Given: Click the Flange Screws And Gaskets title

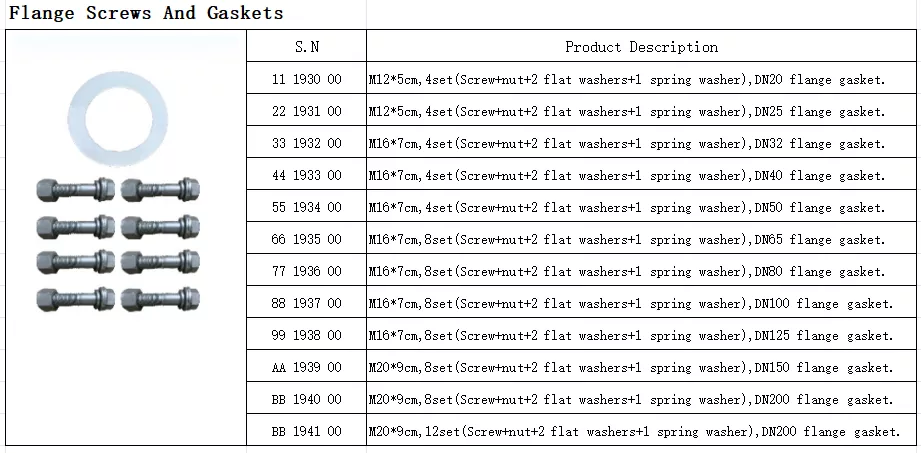Looking at the screenshot, I should 146,13.
